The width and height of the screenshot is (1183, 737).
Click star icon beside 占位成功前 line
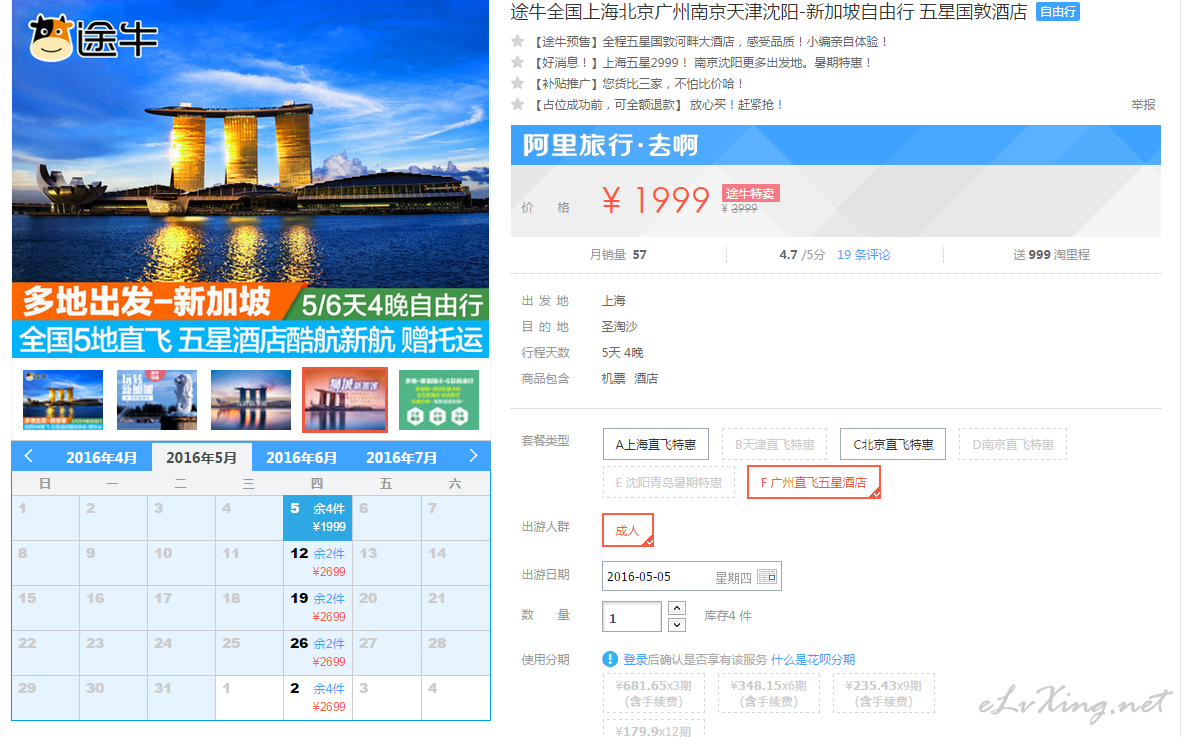[518, 104]
